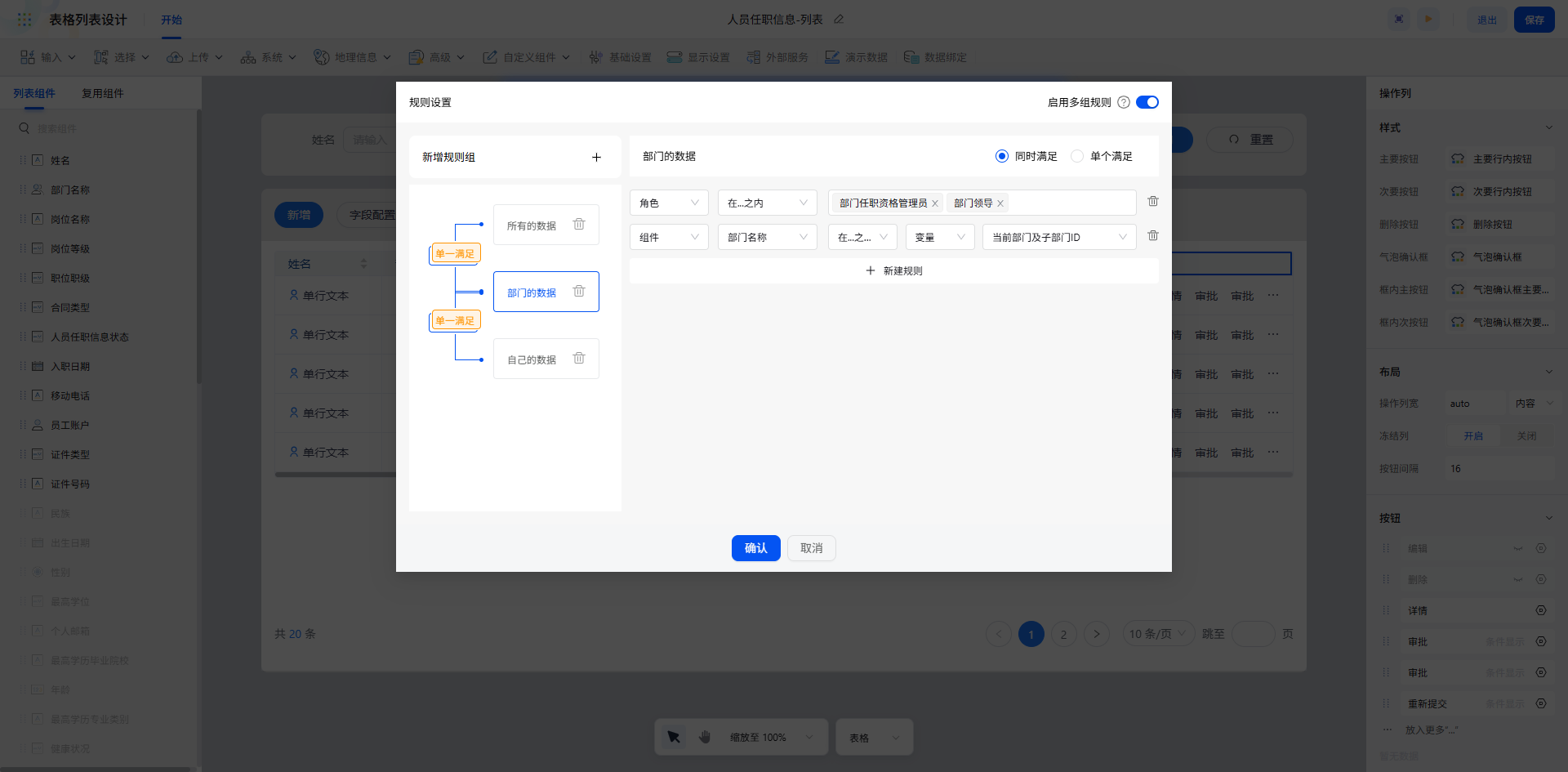Open settings icon for the 重新提交 button row
The width and height of the screenshot is (1568, 772).
coord(1541,703)
